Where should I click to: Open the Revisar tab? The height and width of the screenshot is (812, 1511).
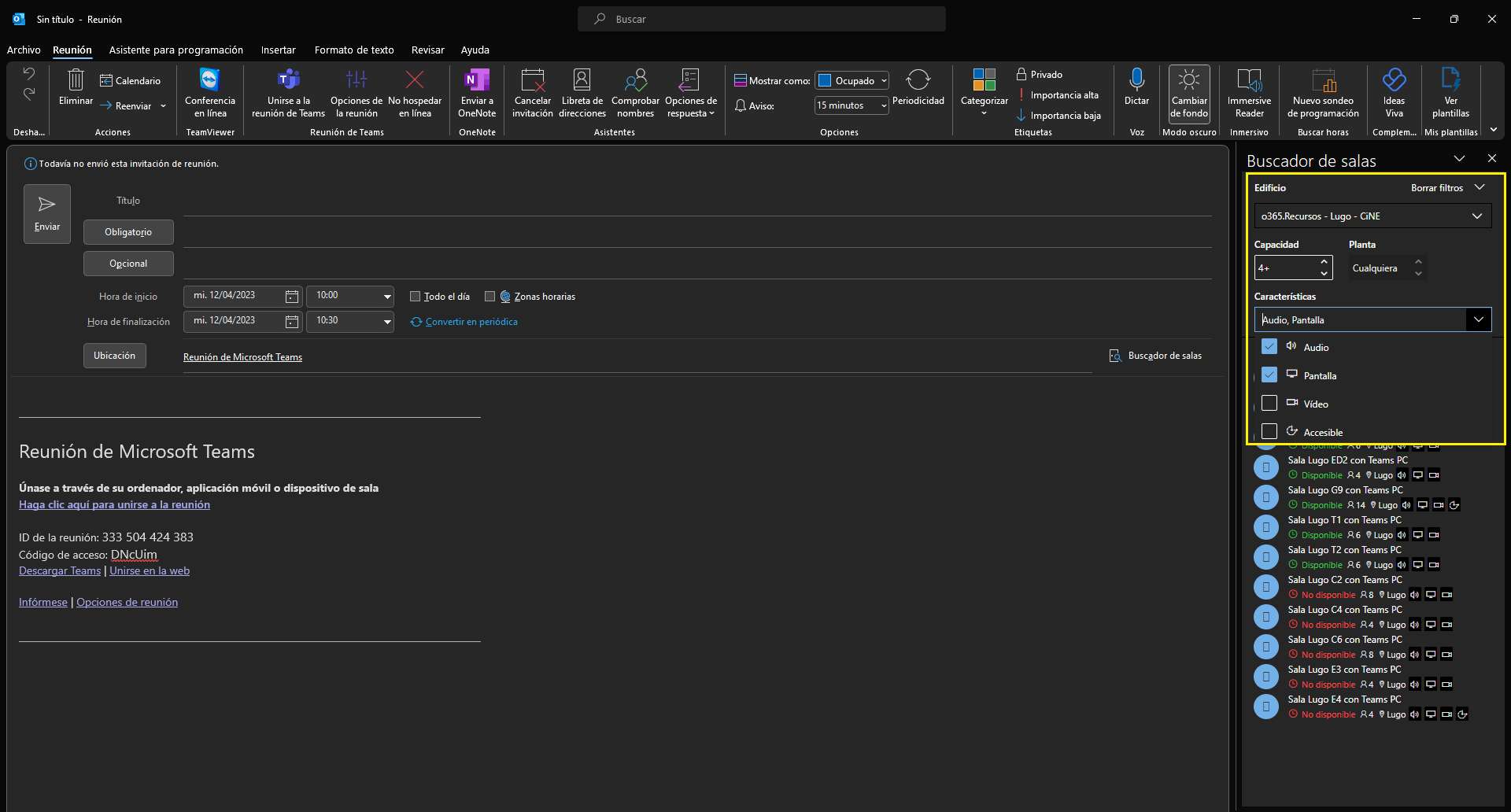(427, 50)
